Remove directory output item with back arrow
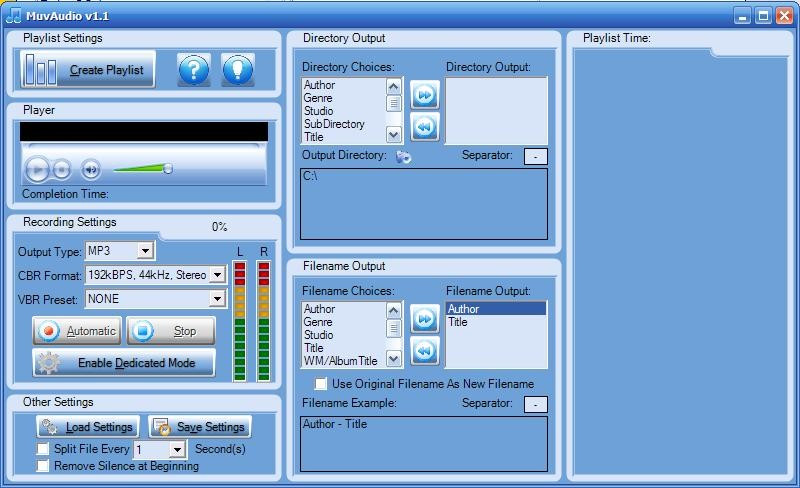Image resolution: width=800 pixels, height=488 pixels. (x=425, y=127)
